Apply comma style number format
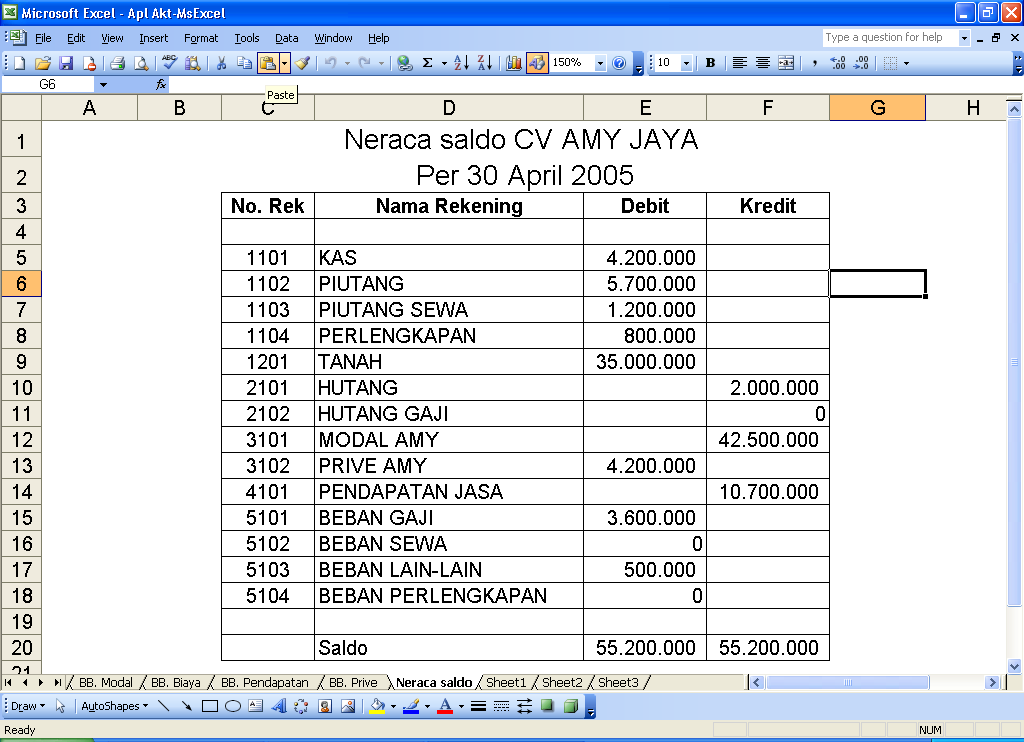The width and height of the screenshot is (1024, 742). 814,63
